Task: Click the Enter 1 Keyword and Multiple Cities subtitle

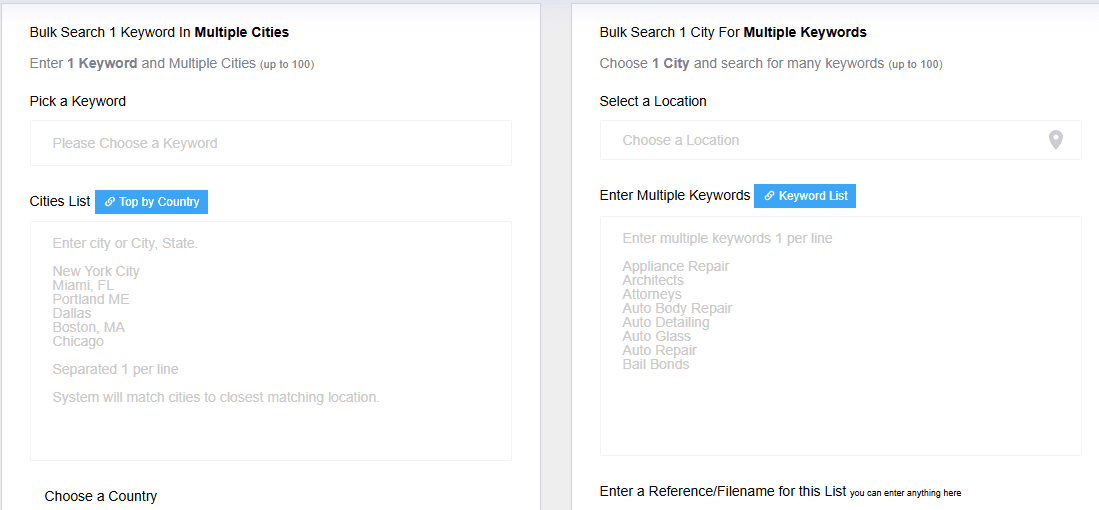Action: [x=172, y=64]
